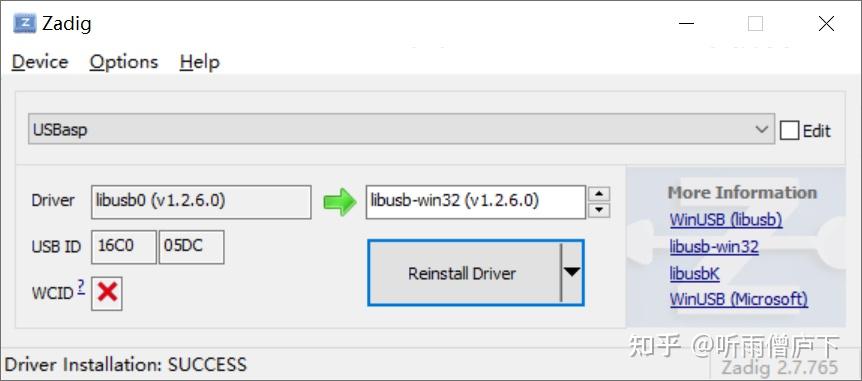The height and width of the screenshot is (381, 862).
Task: Open the libusb-win32 information link
Action: click(x=714, y=247)
